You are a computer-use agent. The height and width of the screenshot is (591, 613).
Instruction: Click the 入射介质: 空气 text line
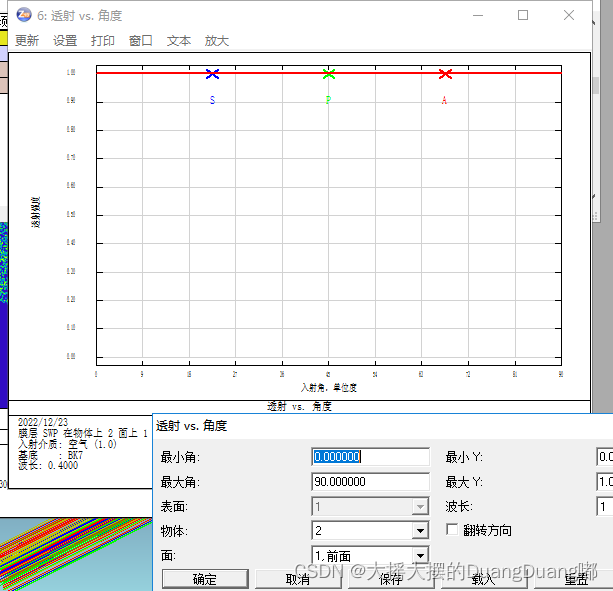67,444
